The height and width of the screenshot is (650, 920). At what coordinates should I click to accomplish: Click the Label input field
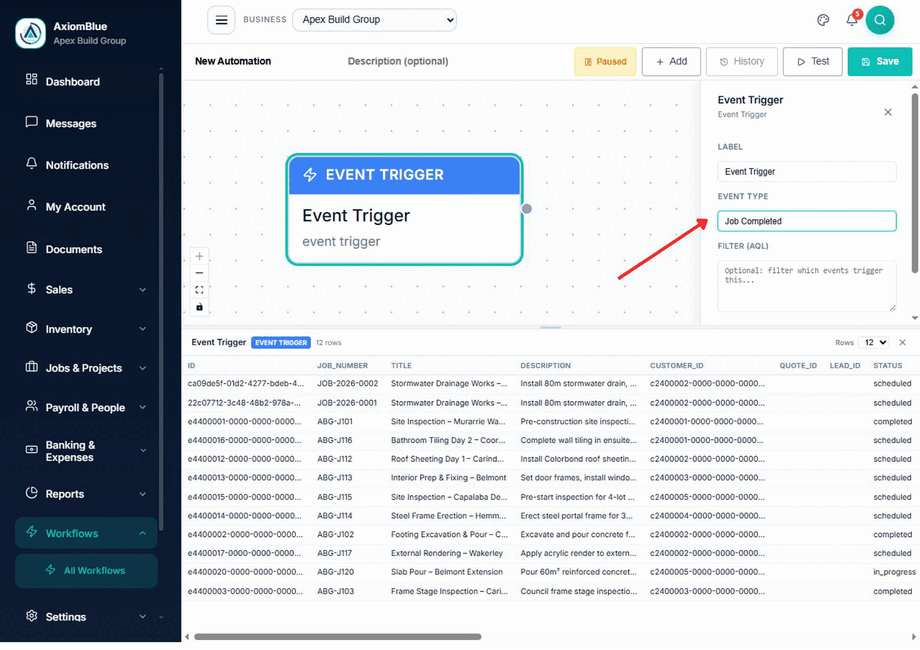coord(806,171)
